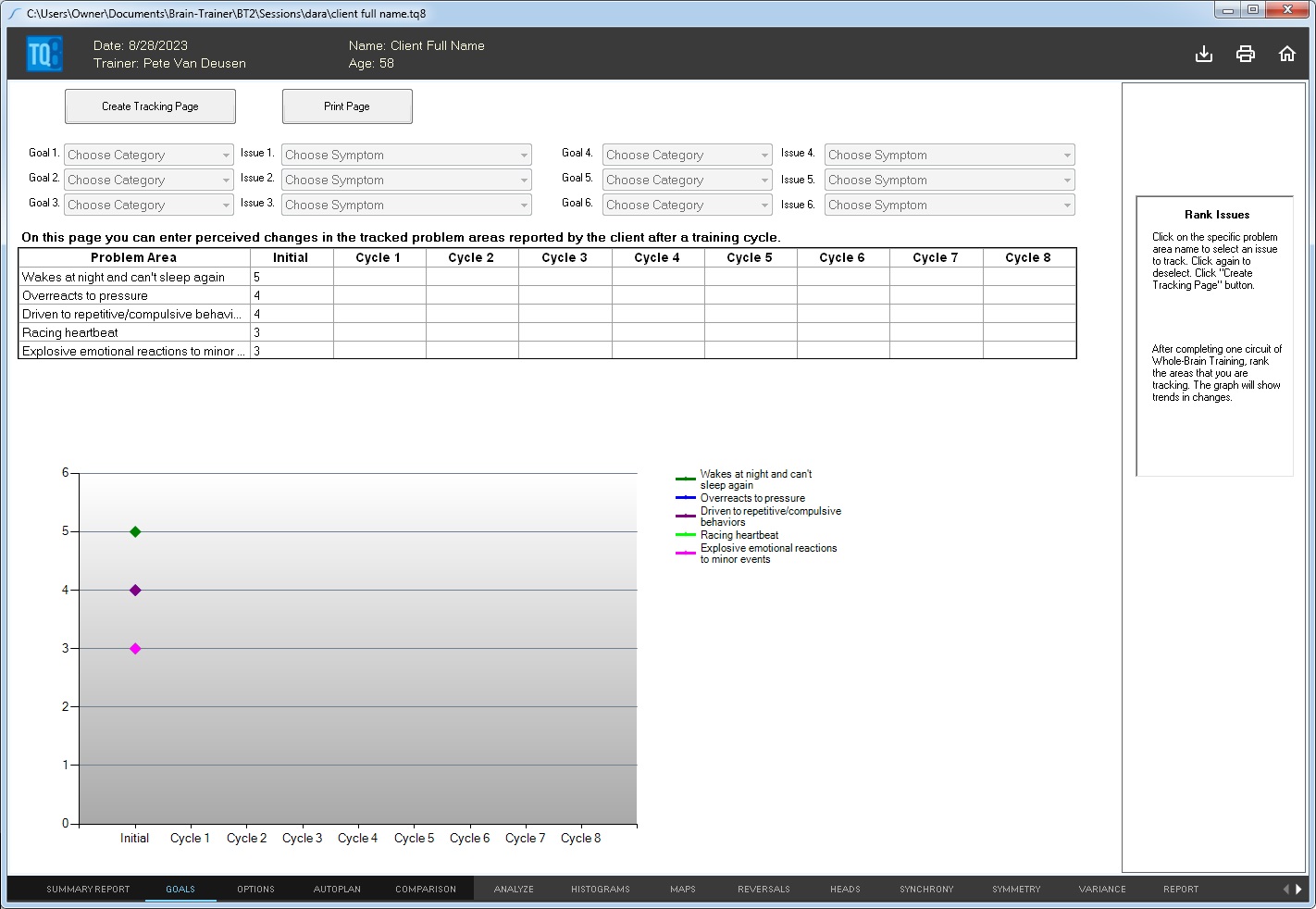Click the Print Page button
Viewport: 1316px width, 909px height.
pyautogui.click(x=347, y=106)
